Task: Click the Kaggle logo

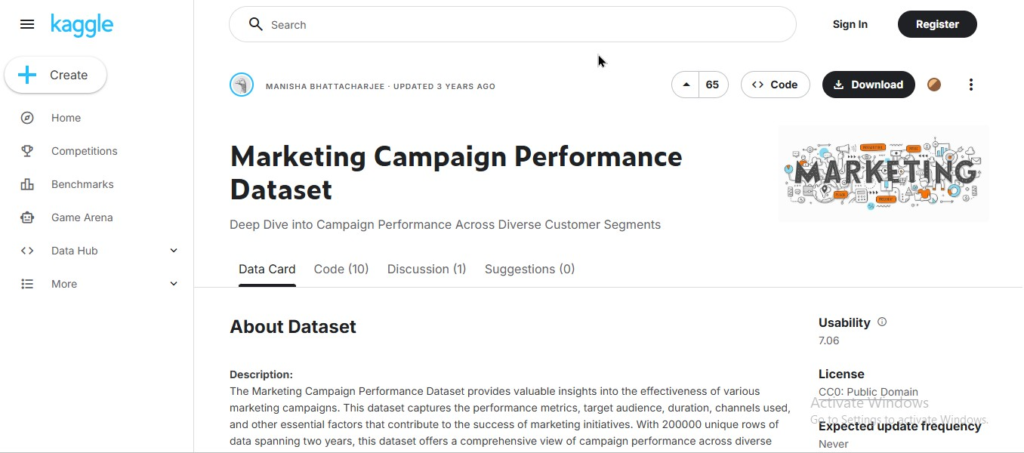Action: (80, 24)
